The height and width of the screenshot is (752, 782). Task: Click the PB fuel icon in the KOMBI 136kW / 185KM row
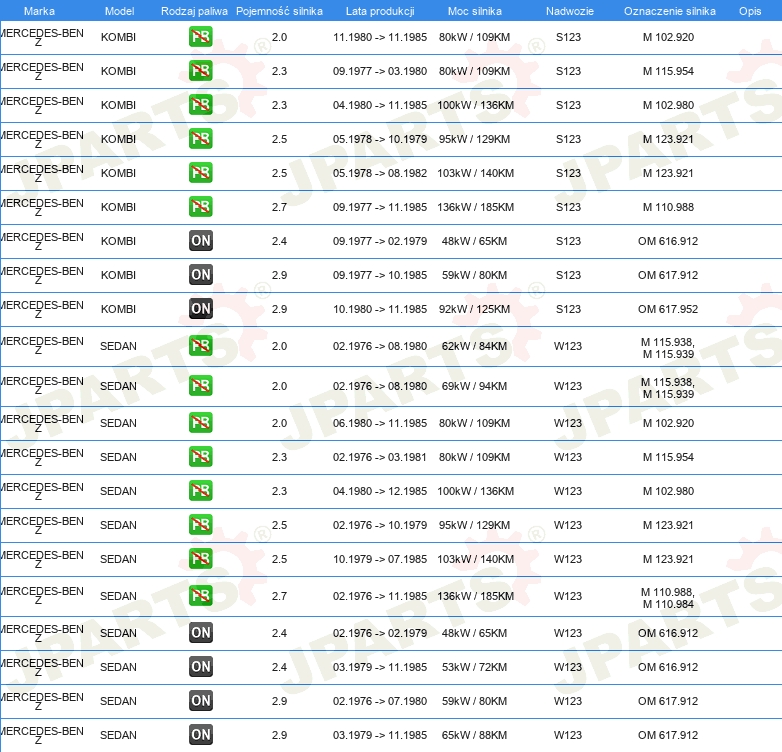[x=201, y=207]
